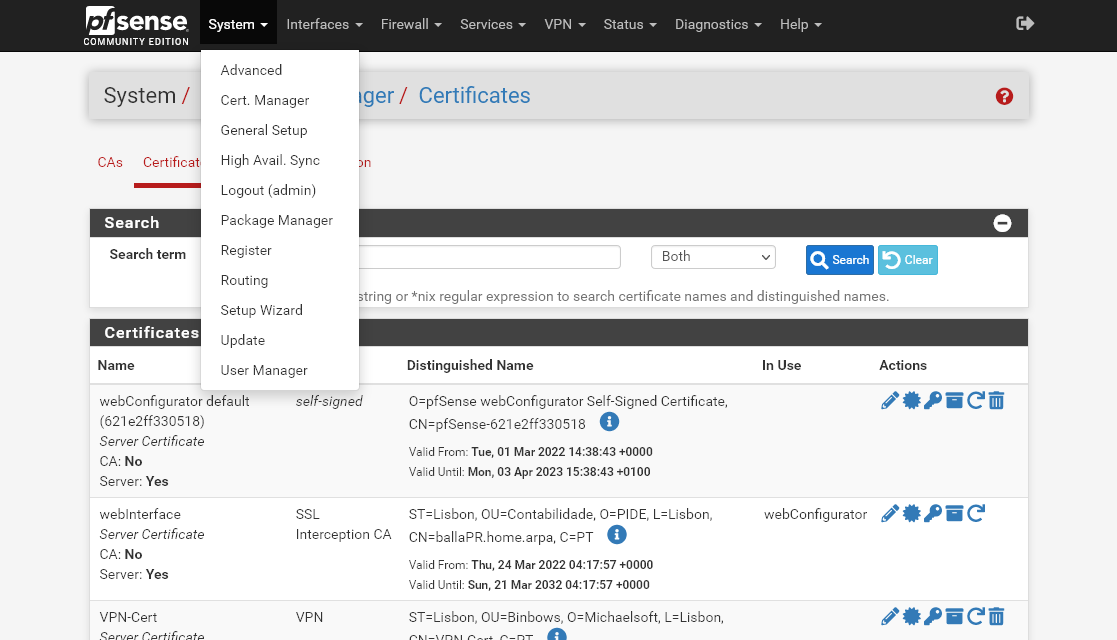
Task: Click the search term text field
Action: tap(490, 257)
